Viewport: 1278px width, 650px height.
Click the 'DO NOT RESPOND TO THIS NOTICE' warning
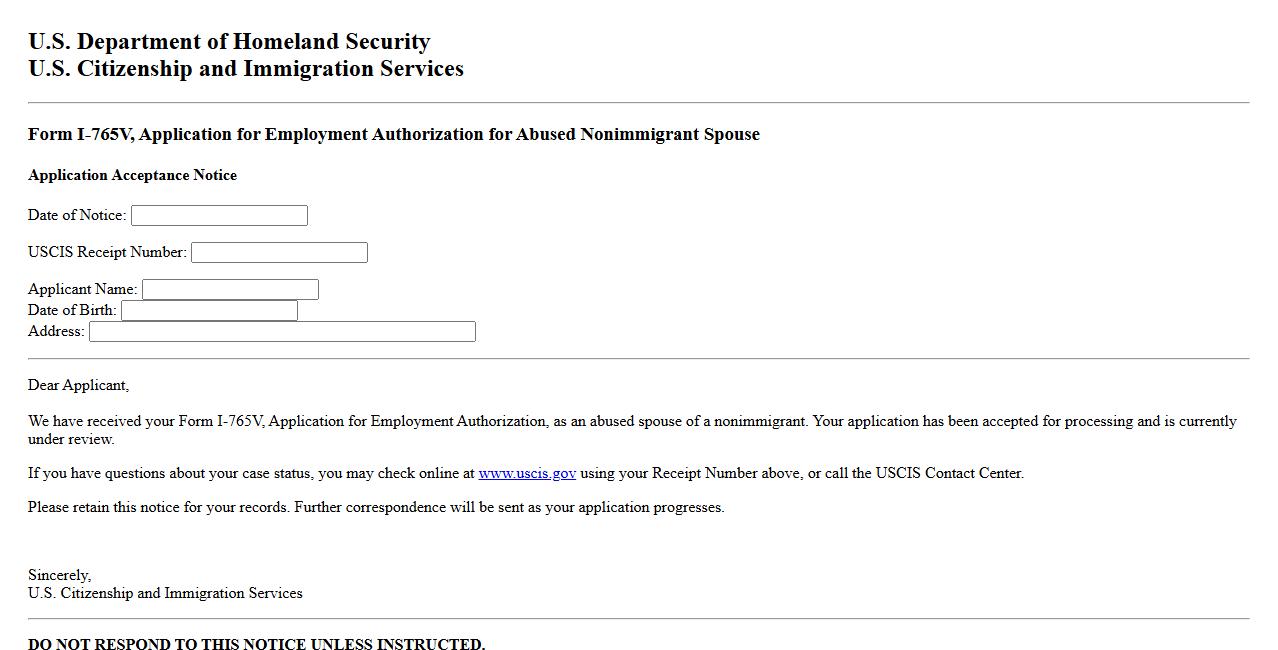click(256, 644)
